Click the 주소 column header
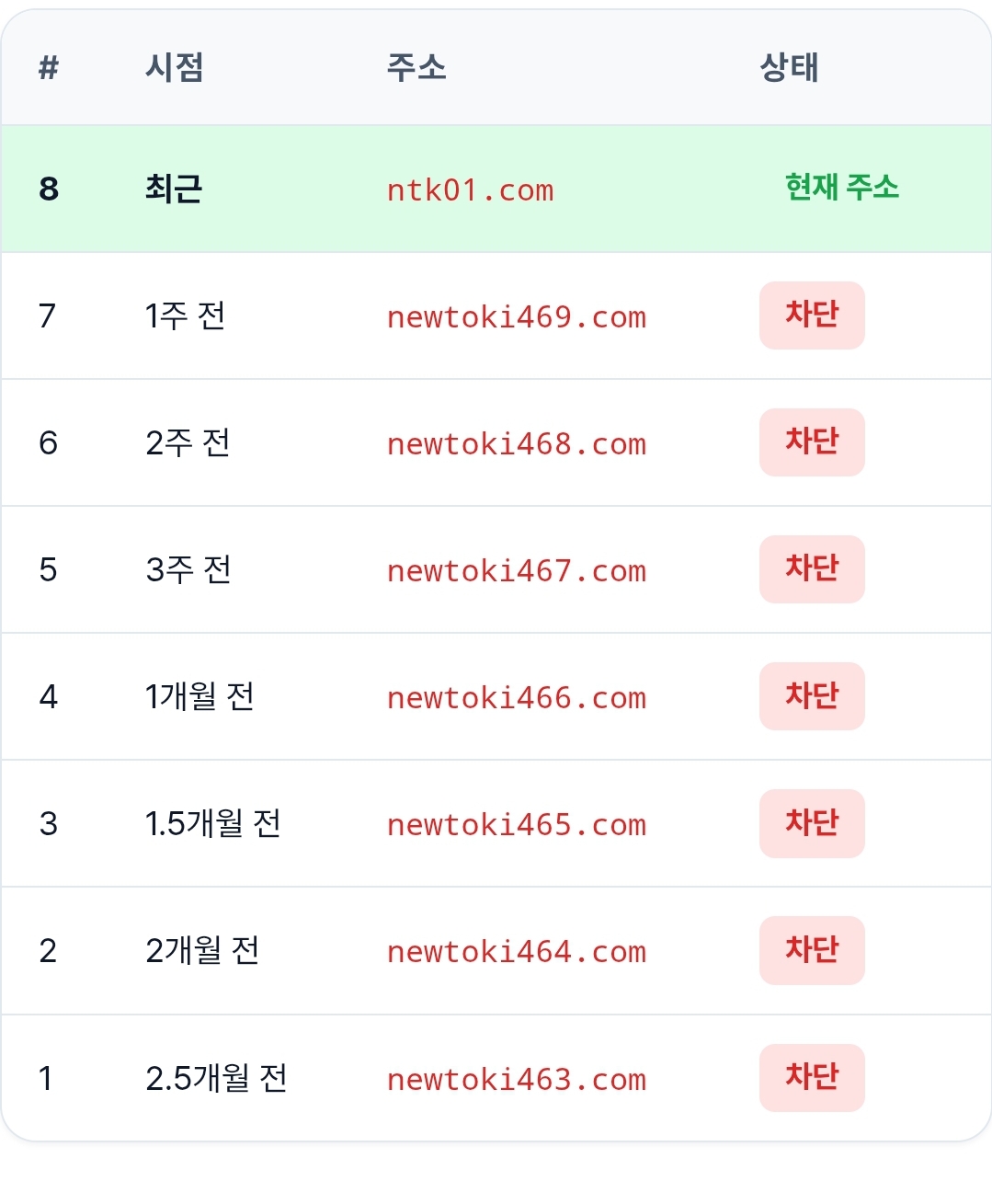992x1204 pixels. click(416, 67)
